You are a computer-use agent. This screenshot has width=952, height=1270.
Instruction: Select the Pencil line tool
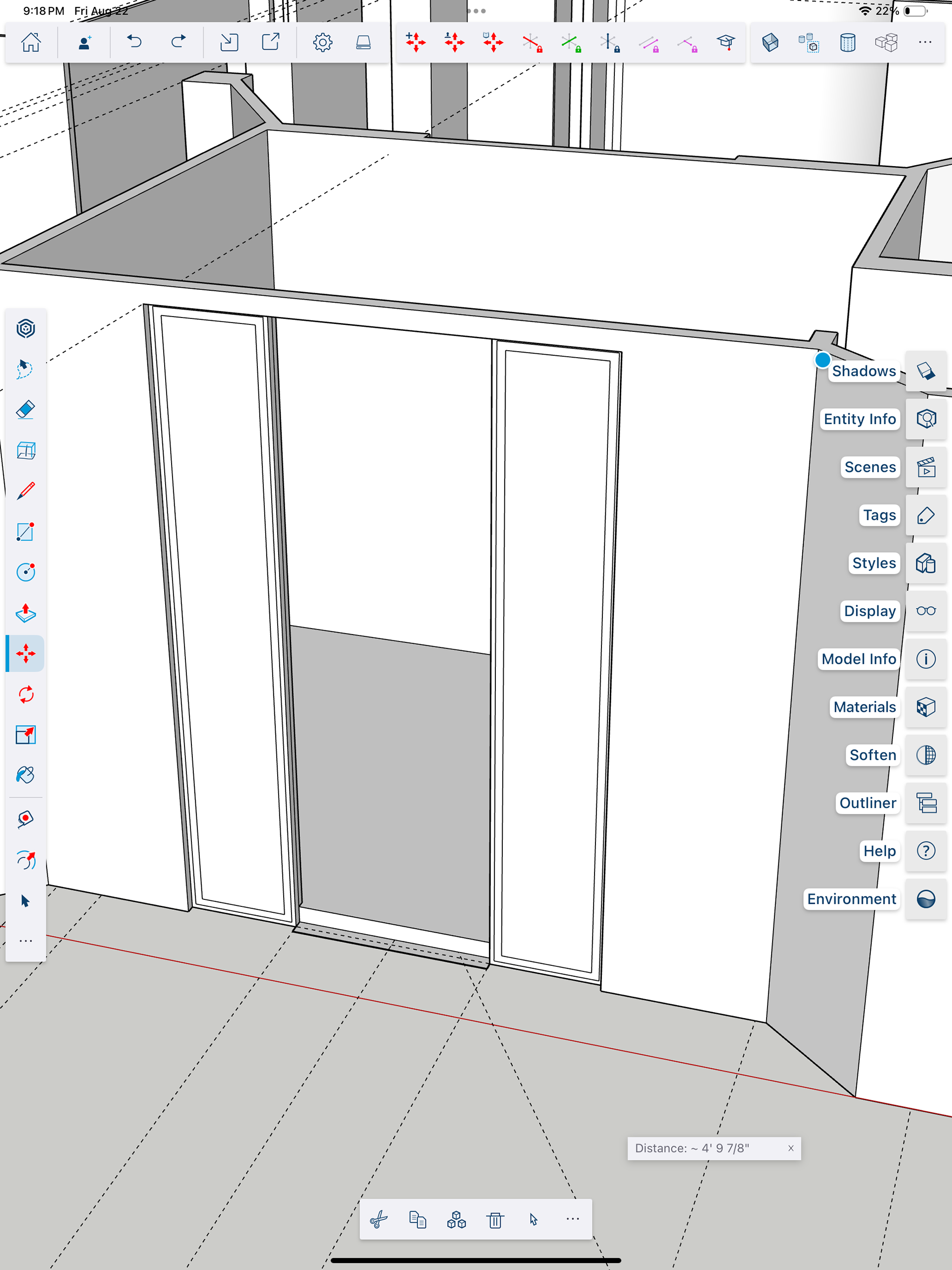tap(25, 491)
